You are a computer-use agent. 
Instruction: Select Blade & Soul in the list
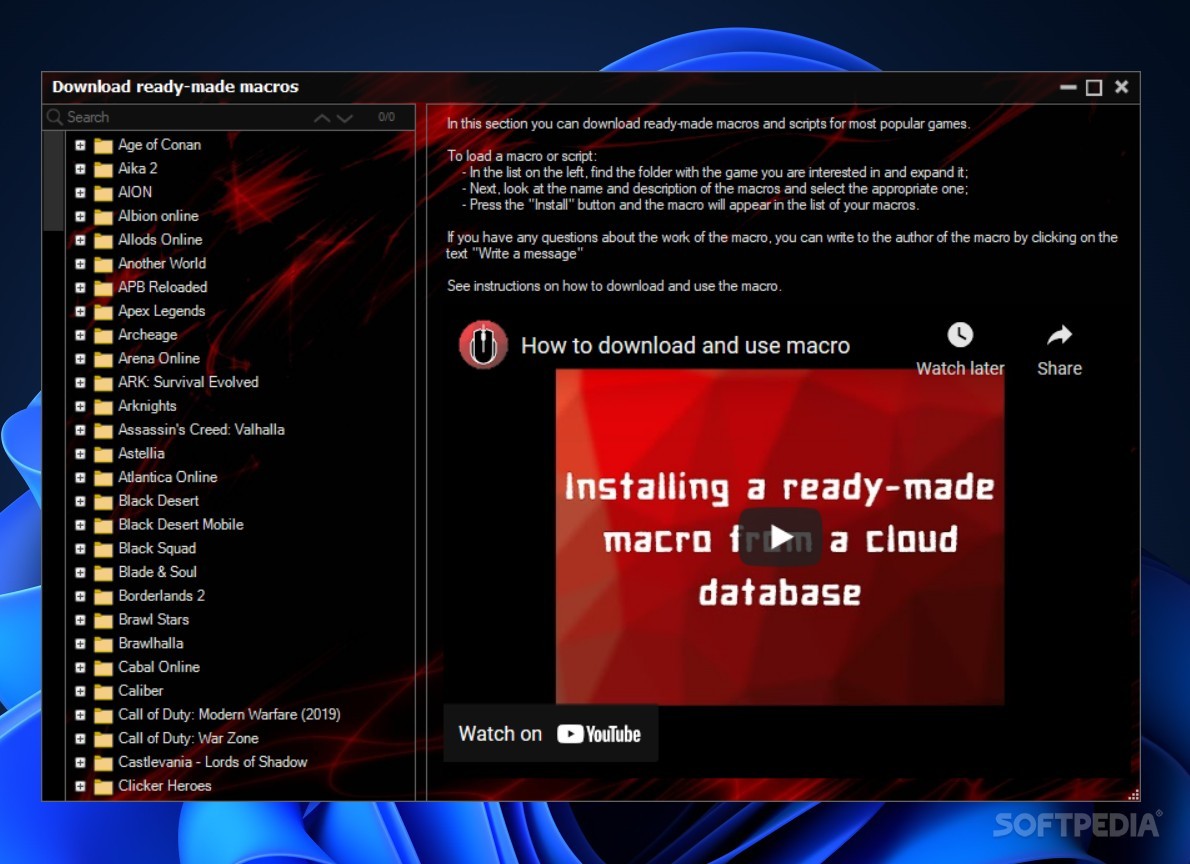pyautogui.click(x=157, y=572)
